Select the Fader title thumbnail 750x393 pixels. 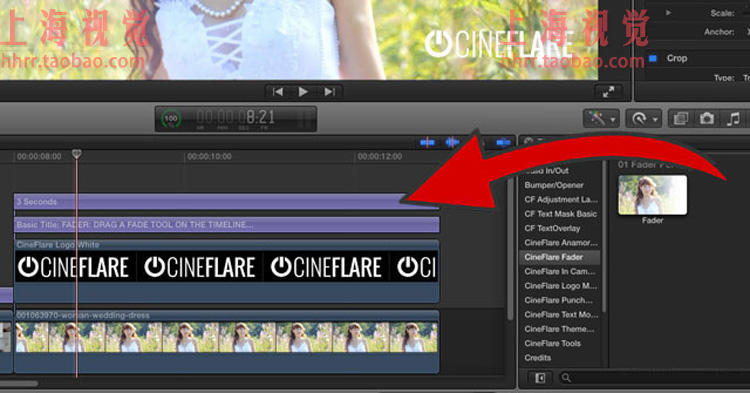[x=652, y=195]
